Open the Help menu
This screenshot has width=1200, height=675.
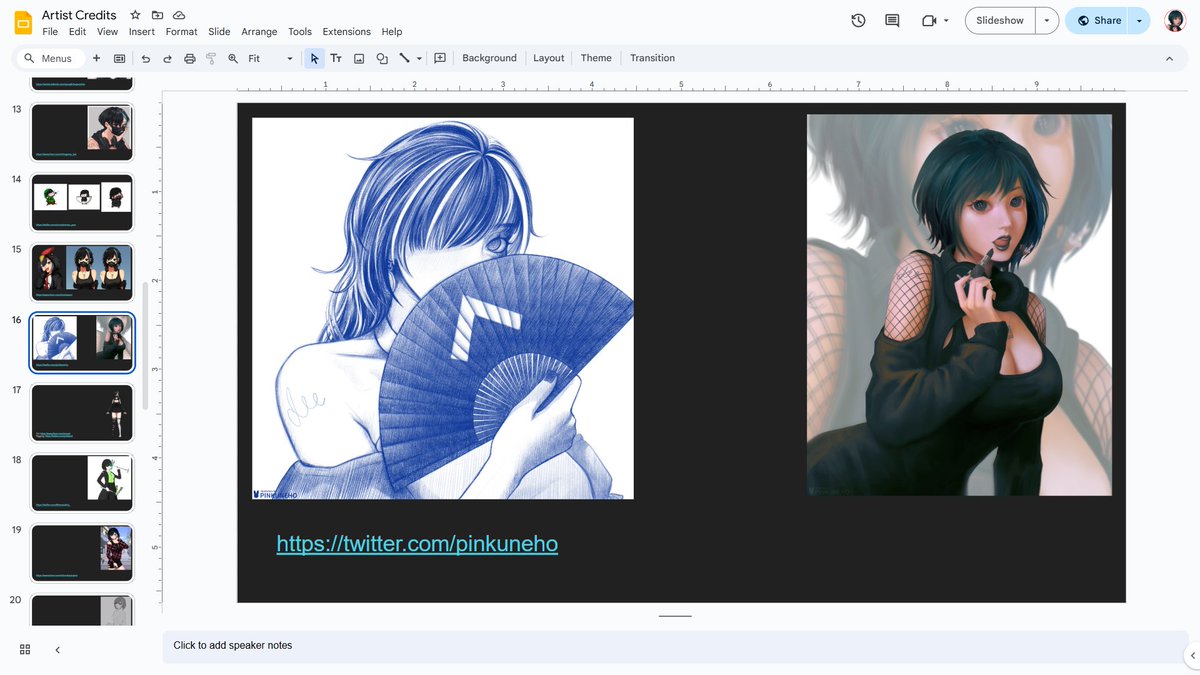tap(392, 32)
